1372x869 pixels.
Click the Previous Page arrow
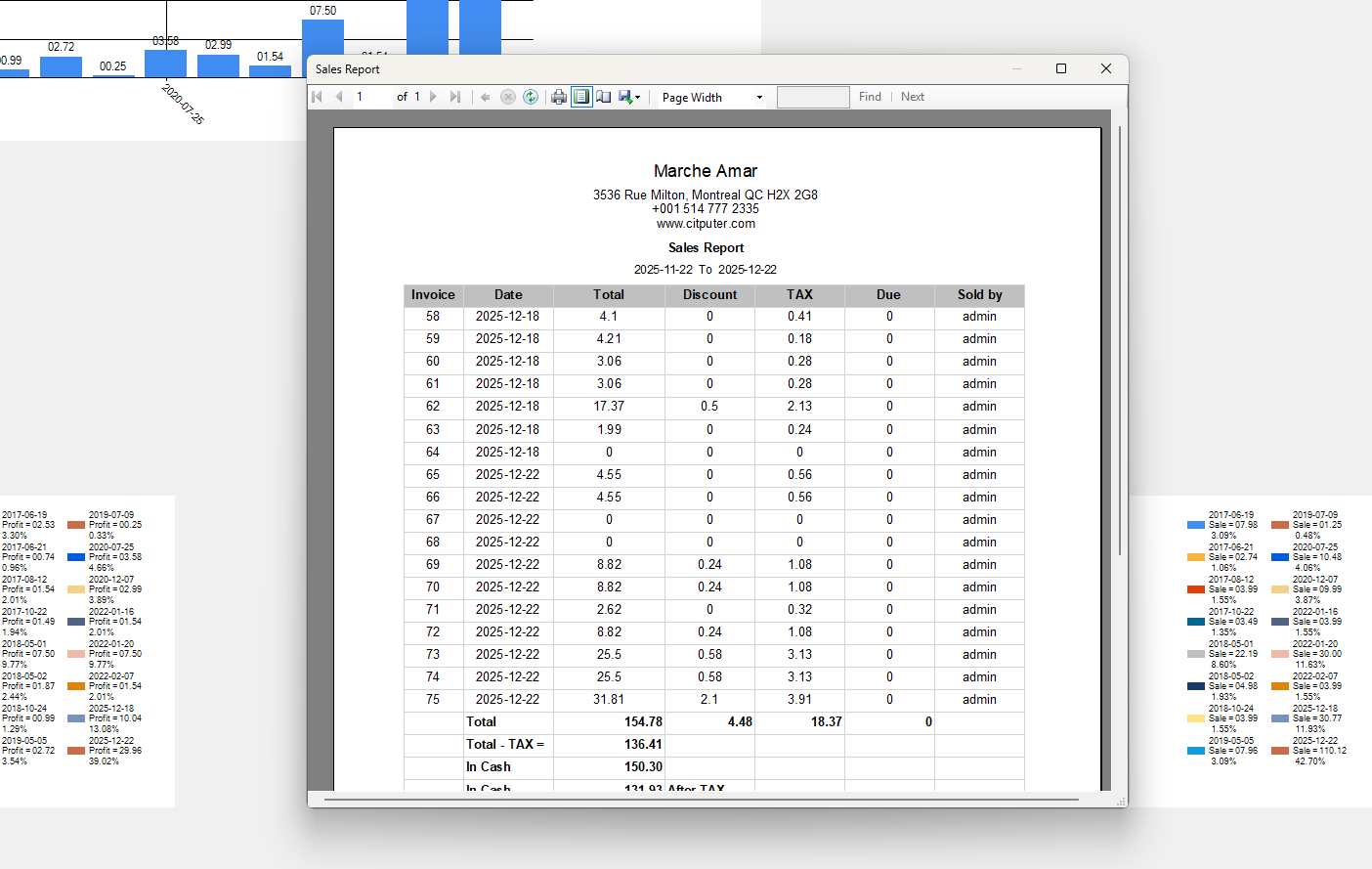[x=339, y=97]
